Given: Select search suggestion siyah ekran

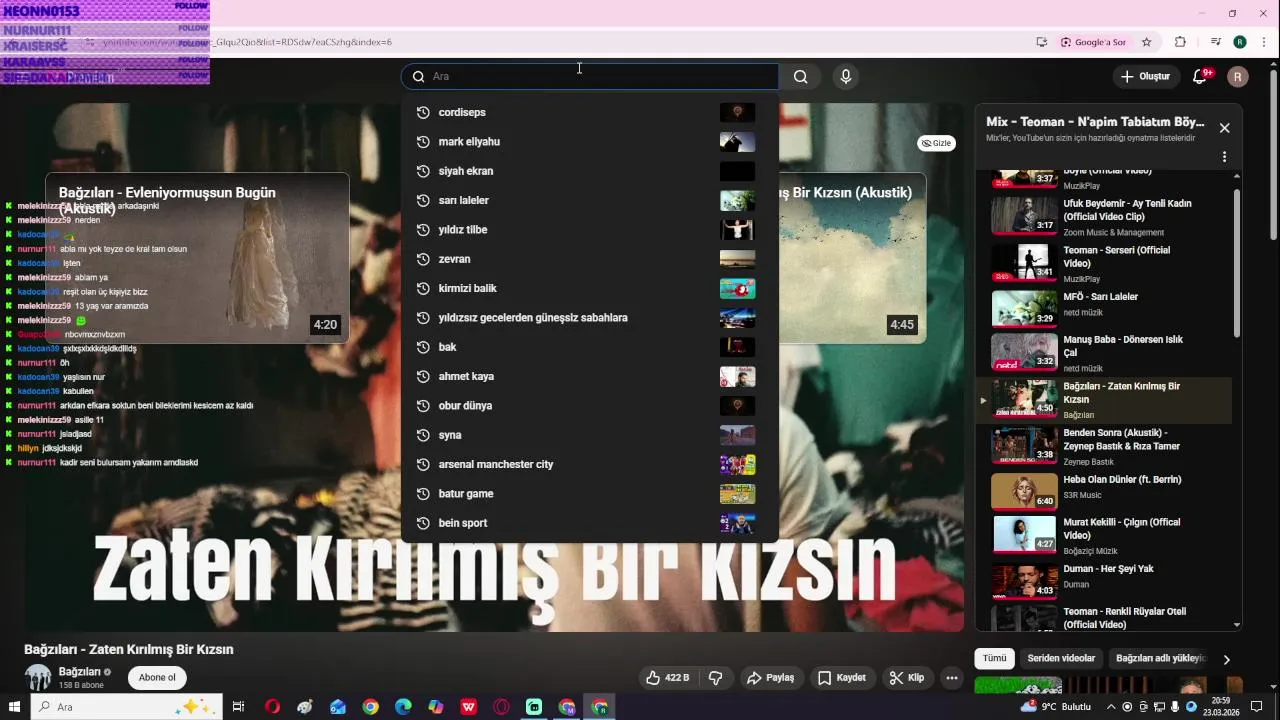Looking at the screenshot, I should pos(589,171).
